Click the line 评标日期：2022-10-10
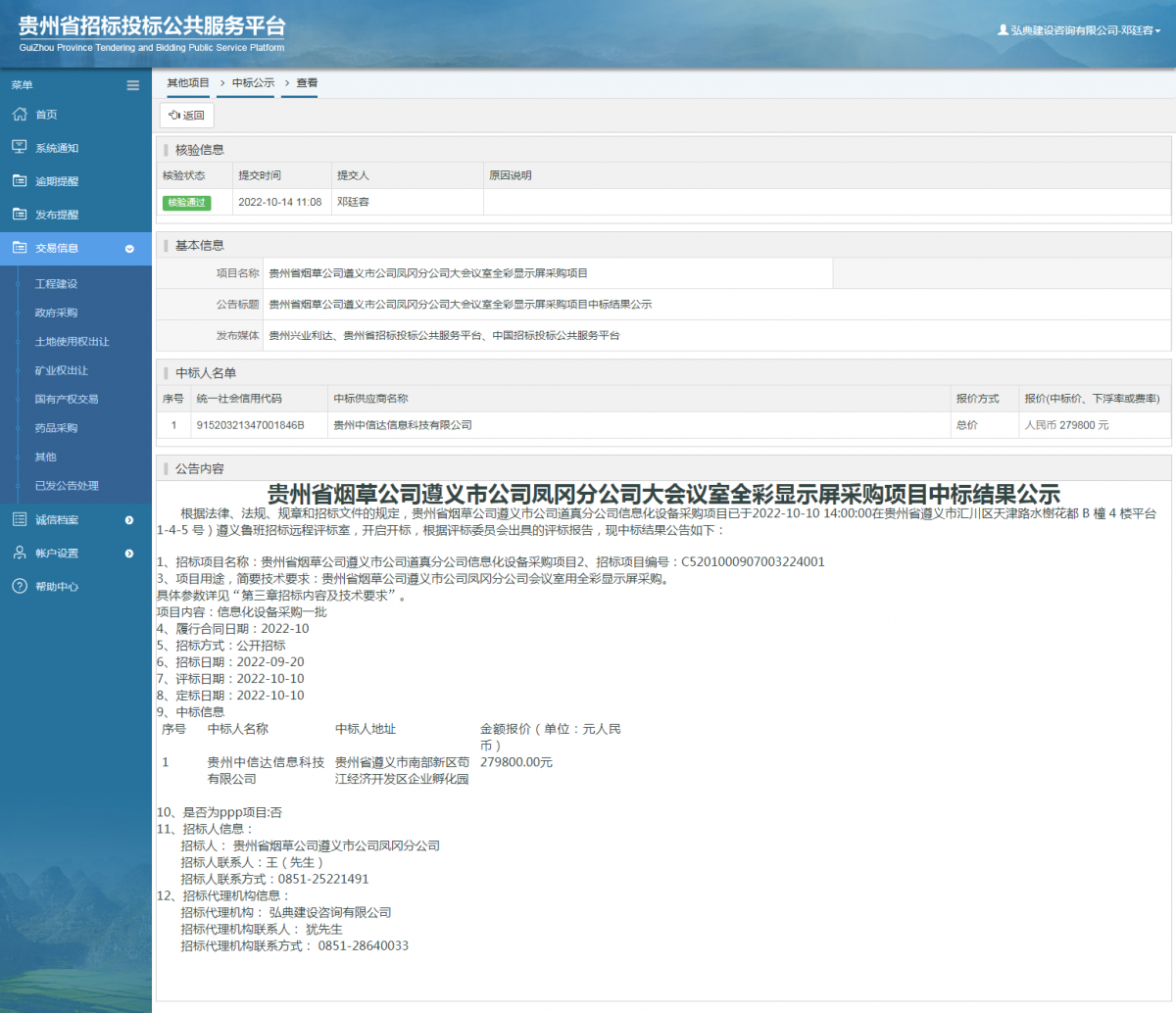Viewport: 1176px width, 1013px height. coord(230,679)
